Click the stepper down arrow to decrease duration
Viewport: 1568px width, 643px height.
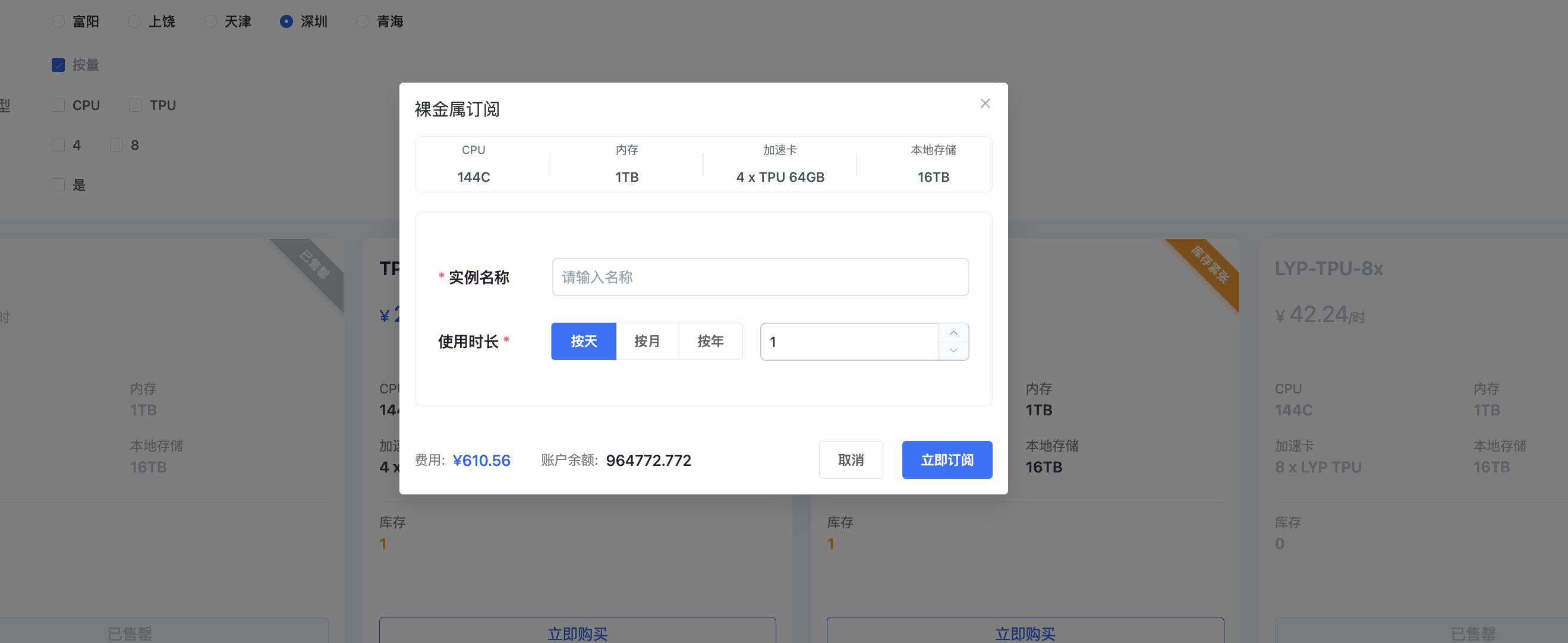tap(953, 351)
